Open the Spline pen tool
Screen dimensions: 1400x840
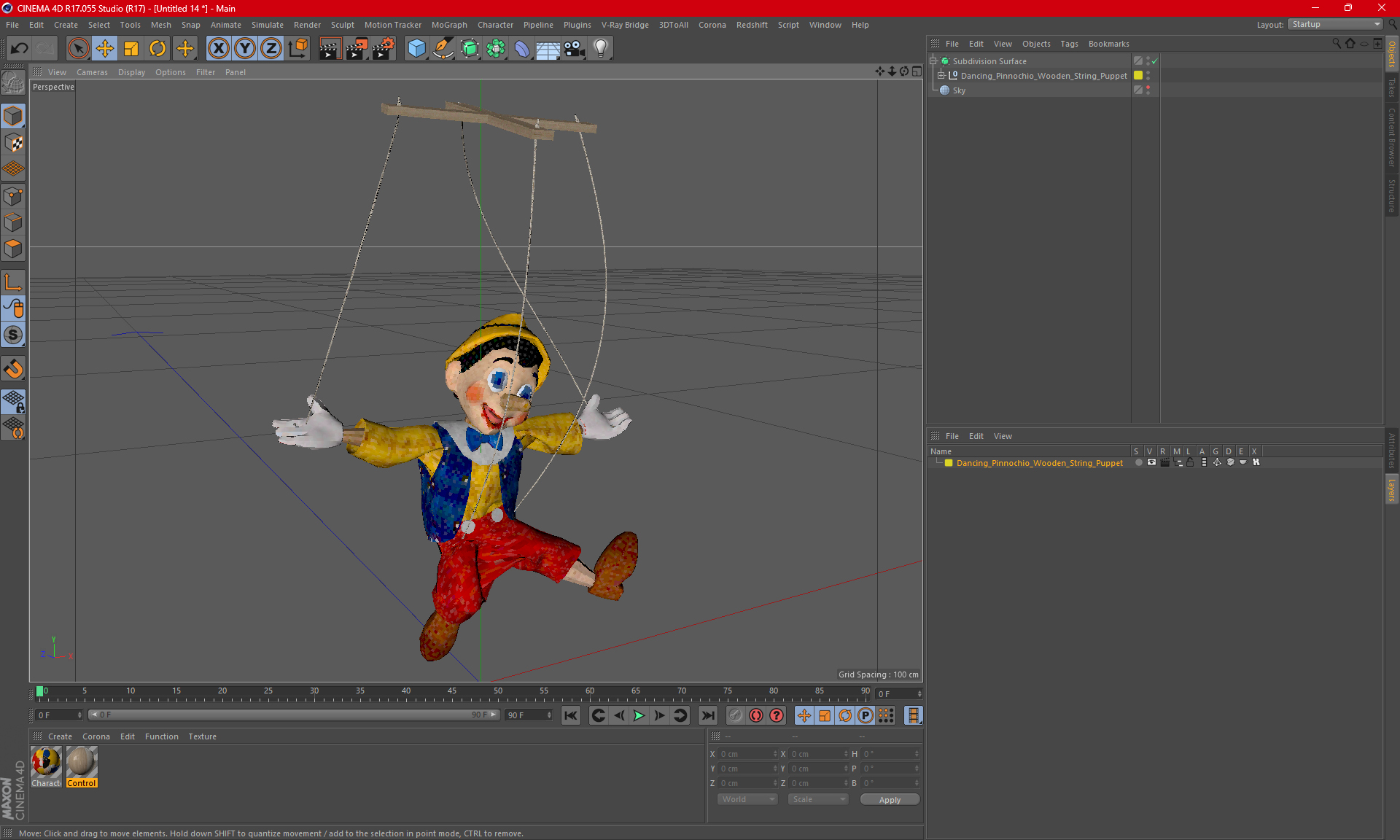click(443, 49)
